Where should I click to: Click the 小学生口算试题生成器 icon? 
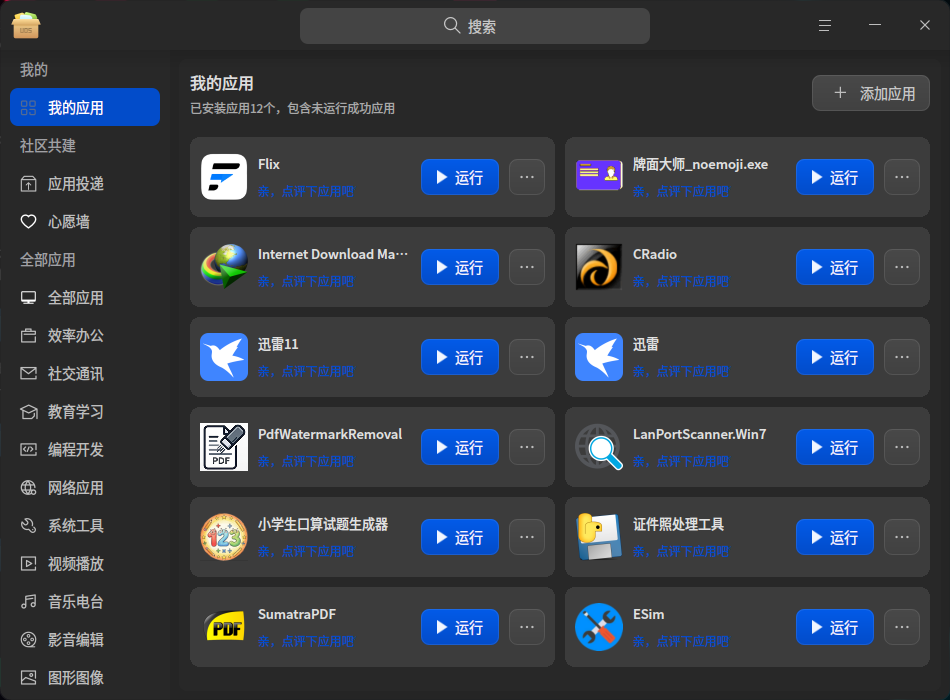[x=224, y=537]
